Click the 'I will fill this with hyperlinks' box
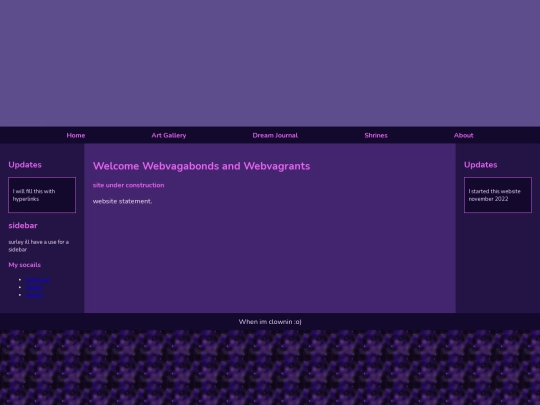 click(x=42, y=195)
